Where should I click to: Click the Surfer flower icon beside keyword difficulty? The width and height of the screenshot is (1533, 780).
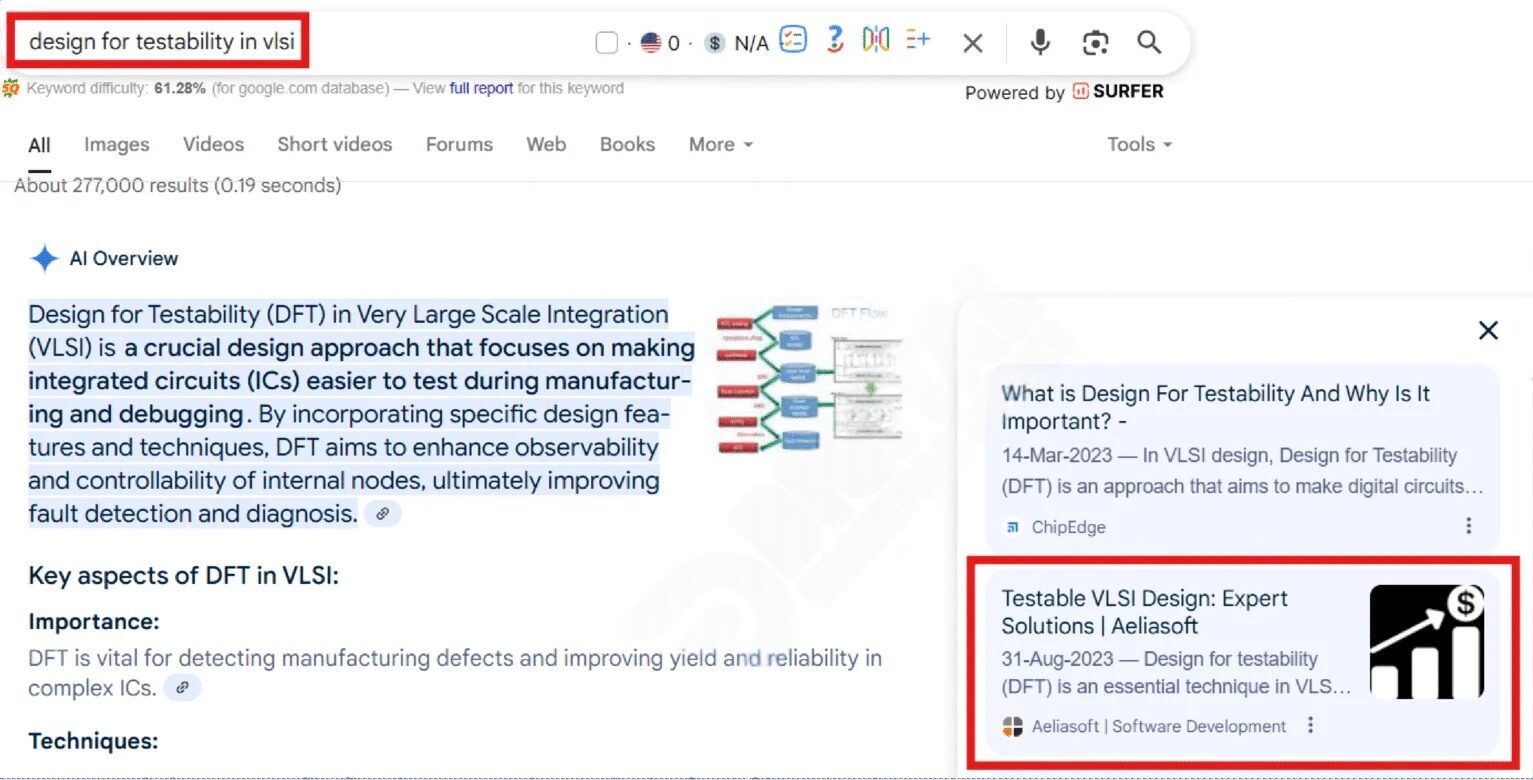10,88
